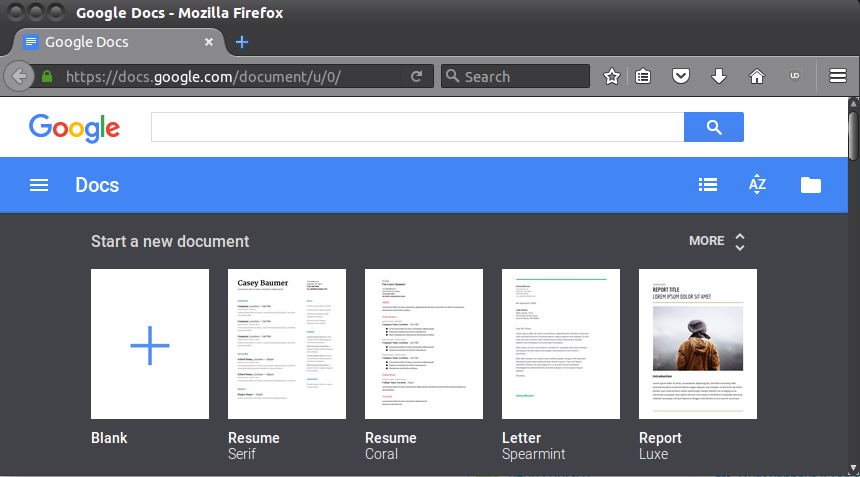Viewport: 860px width, 477px height.
Task: Click the Google logo
Action: 75,128
